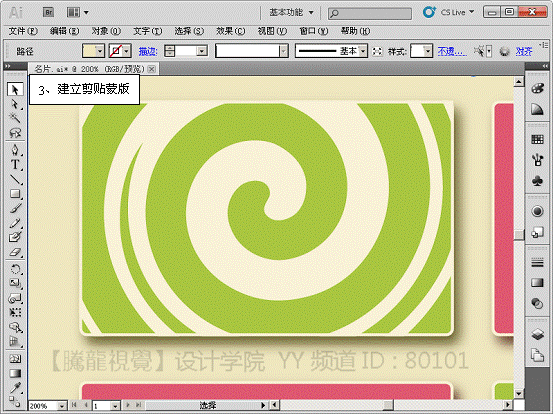Open the stroke weight dropdown
The width and height of the screenshot is (553, 414).
202,51
